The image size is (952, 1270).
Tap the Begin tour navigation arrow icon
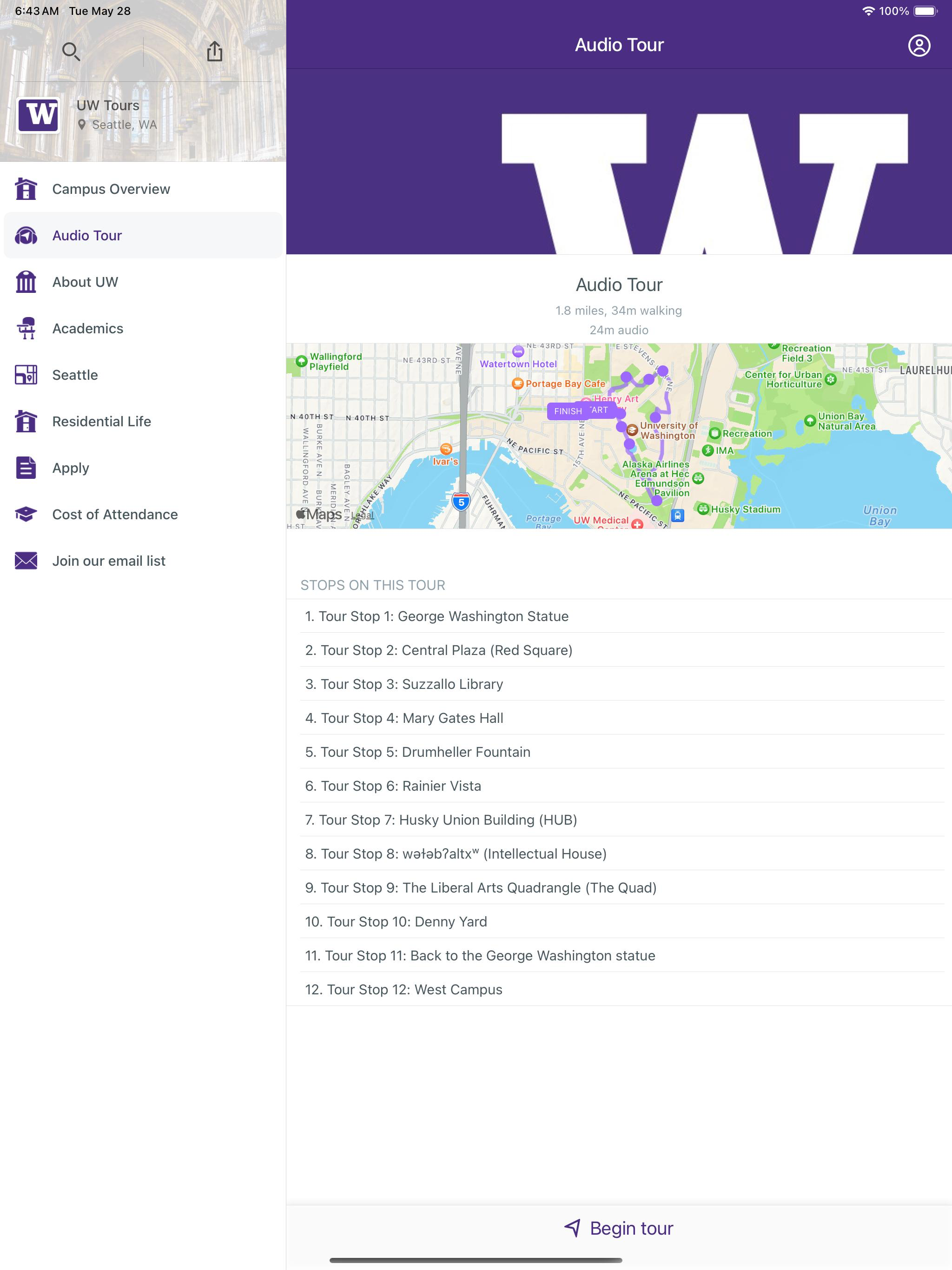pos(573,1228)
